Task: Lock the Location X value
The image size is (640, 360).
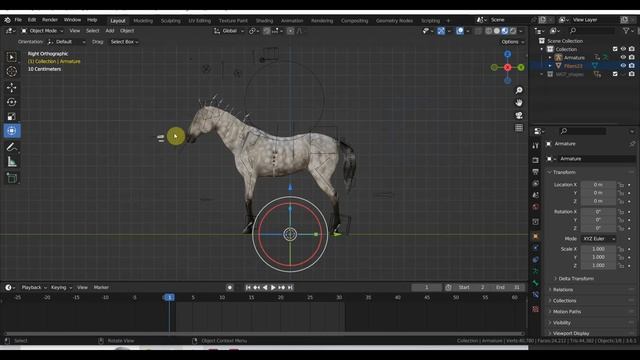Action: click(621, 185)
